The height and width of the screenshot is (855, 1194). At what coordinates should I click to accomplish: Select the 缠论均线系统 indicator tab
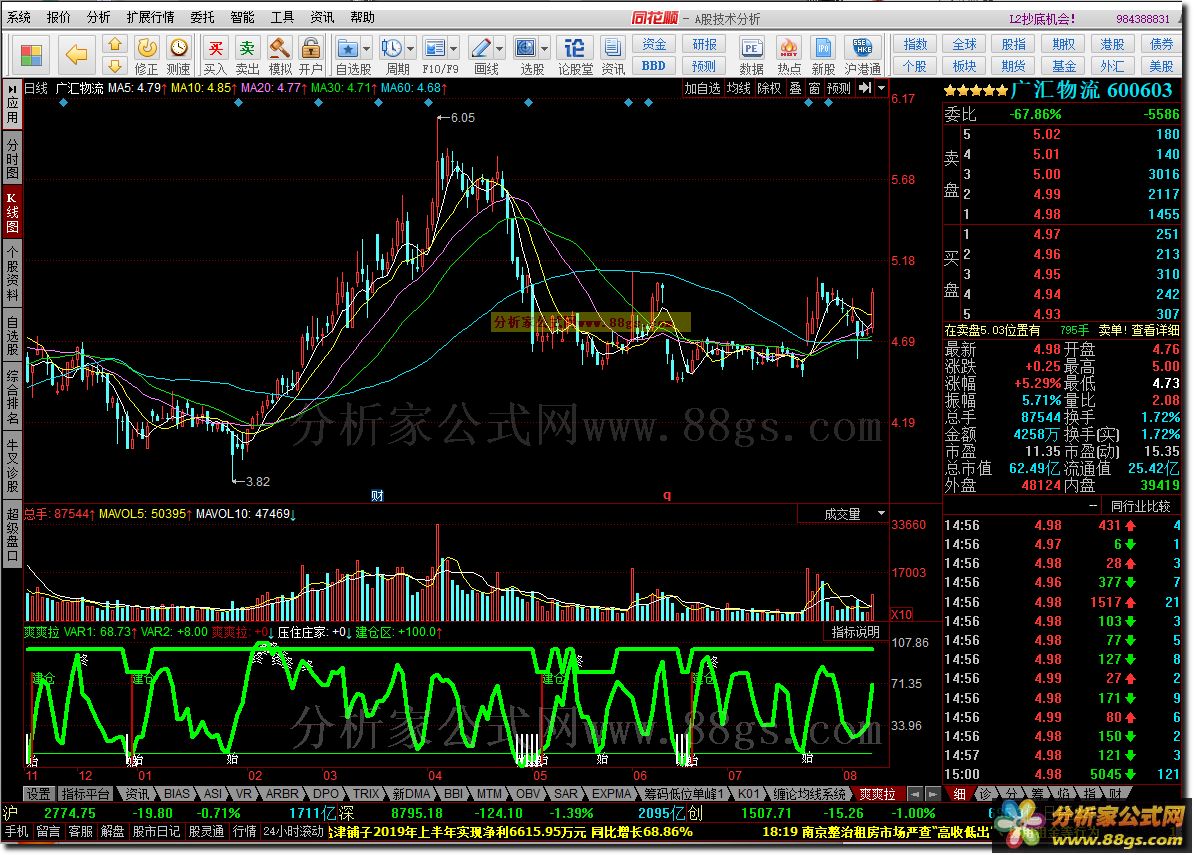tap(809, 793)
